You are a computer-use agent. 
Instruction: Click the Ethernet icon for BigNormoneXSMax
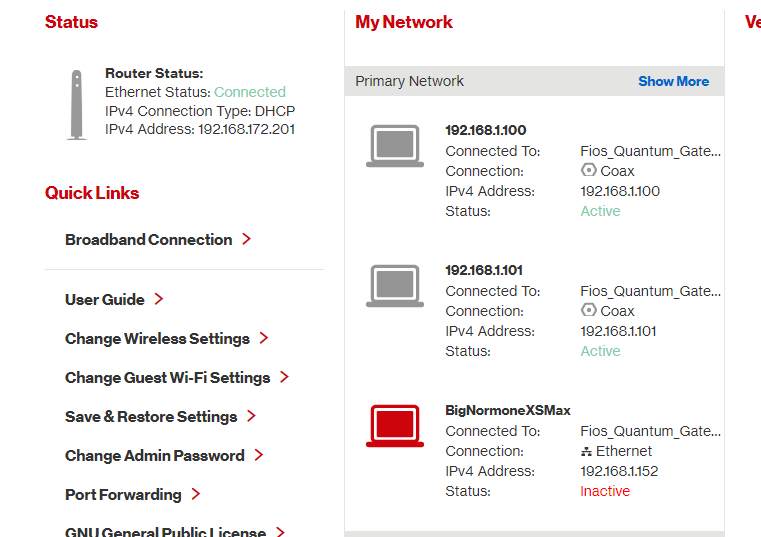586,451
